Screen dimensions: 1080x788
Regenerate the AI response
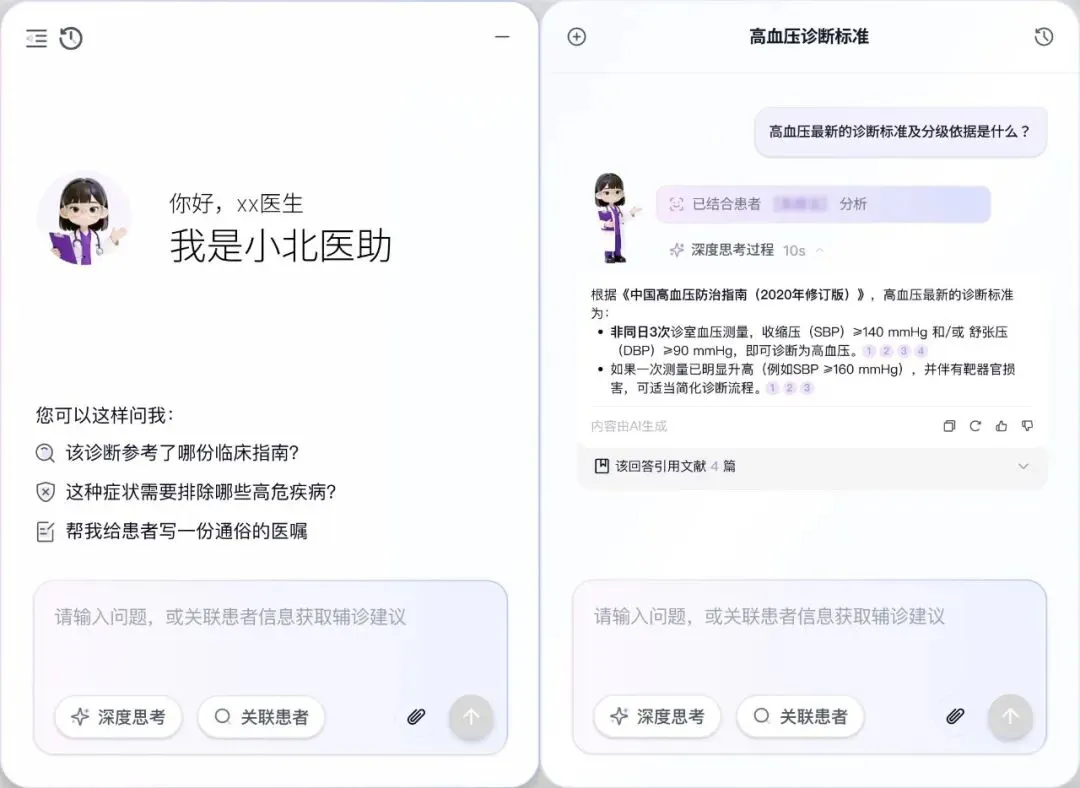click(x=975, y=426)
